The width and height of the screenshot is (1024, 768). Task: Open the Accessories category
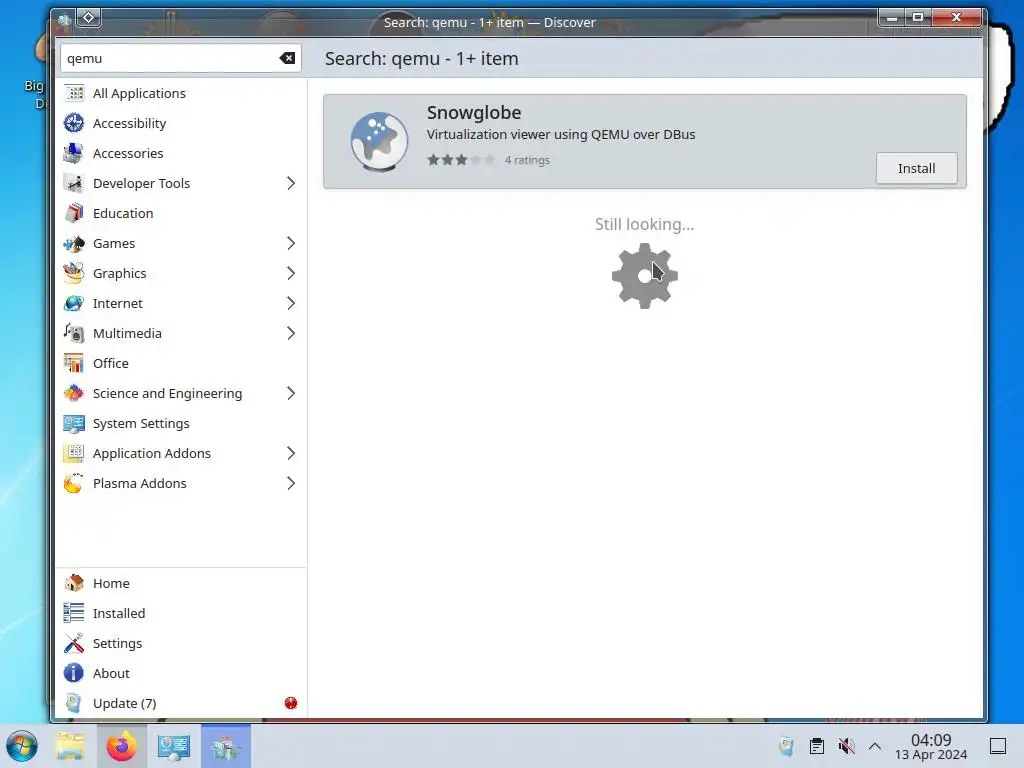180,153
